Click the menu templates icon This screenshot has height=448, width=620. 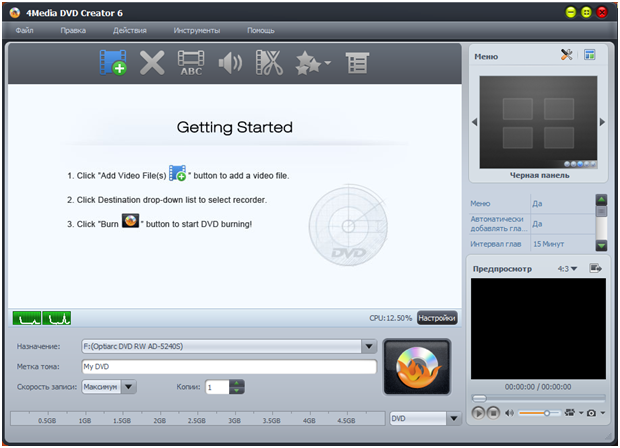[x=590, y=55]
